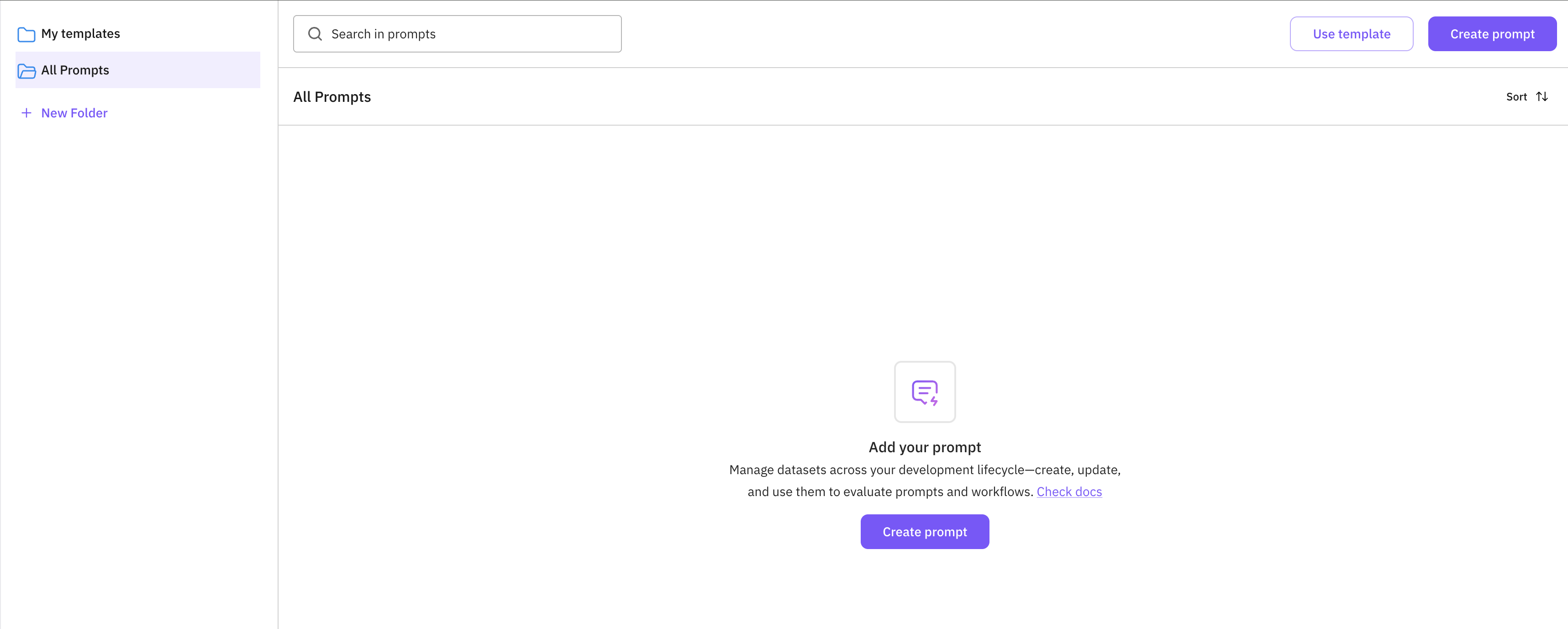Select the All Prompts sidebar entry
Viewport: 1568px width, 629px height.
coord(75,70)
